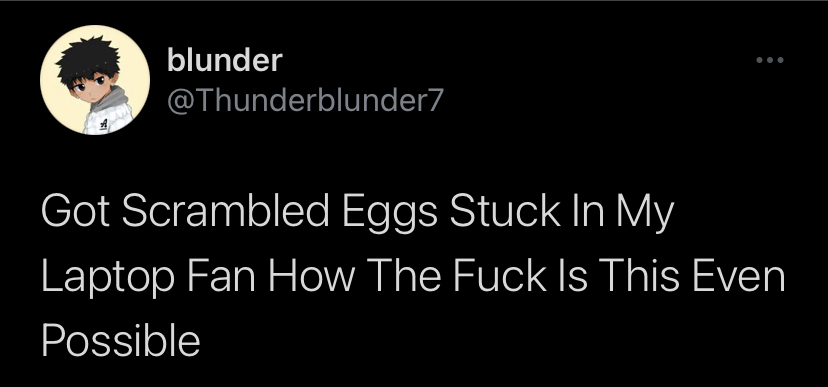Click the word "Fan" in the tweet

(221, 276)
